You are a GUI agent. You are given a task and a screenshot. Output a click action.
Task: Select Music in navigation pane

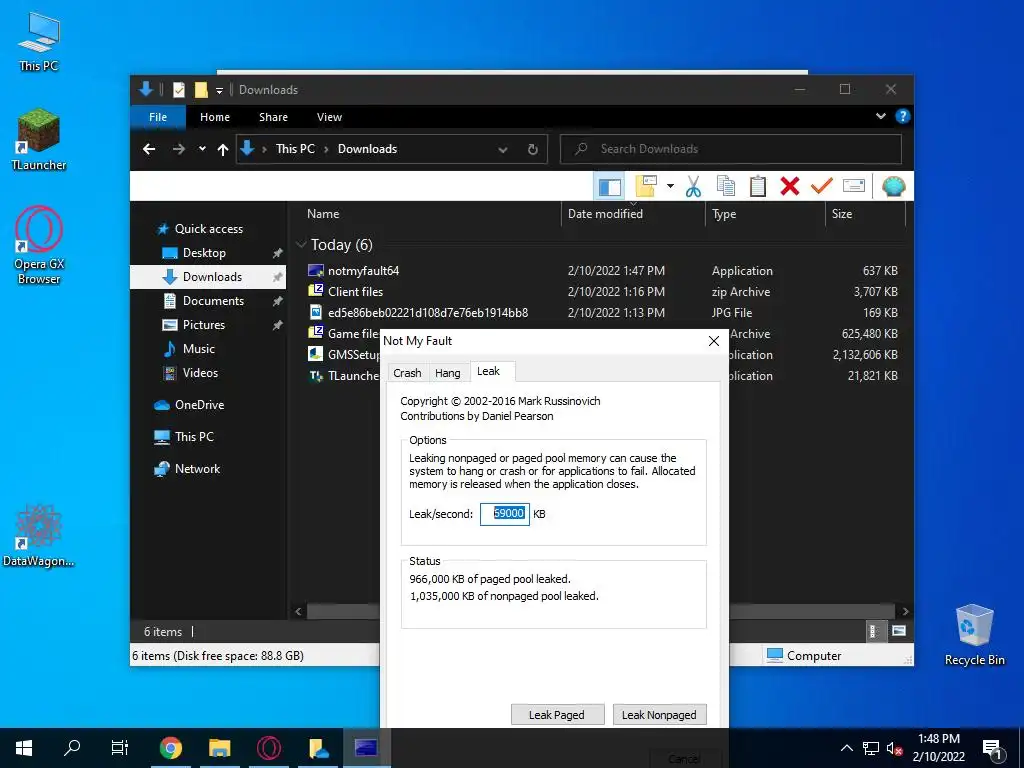point(199,349)
